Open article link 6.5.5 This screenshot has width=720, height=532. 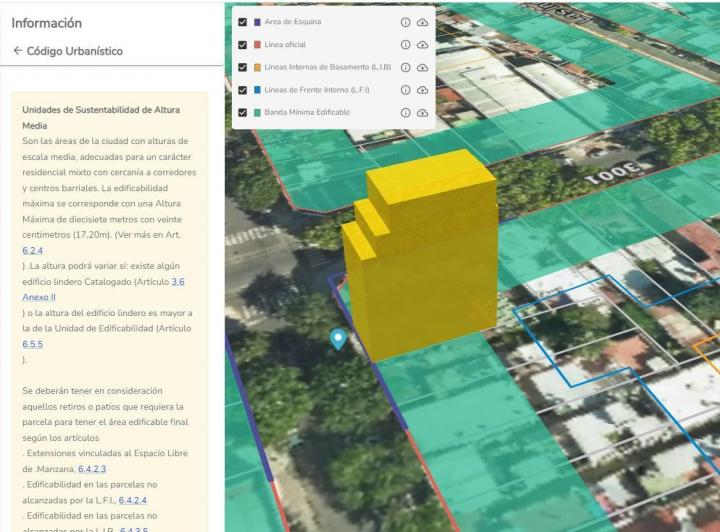[33, 344]
